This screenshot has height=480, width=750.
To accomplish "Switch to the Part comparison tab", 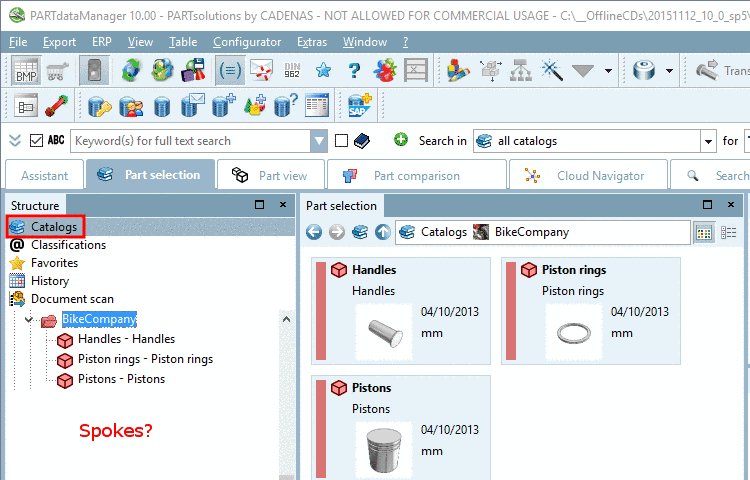I will click(x=415, y=175).
